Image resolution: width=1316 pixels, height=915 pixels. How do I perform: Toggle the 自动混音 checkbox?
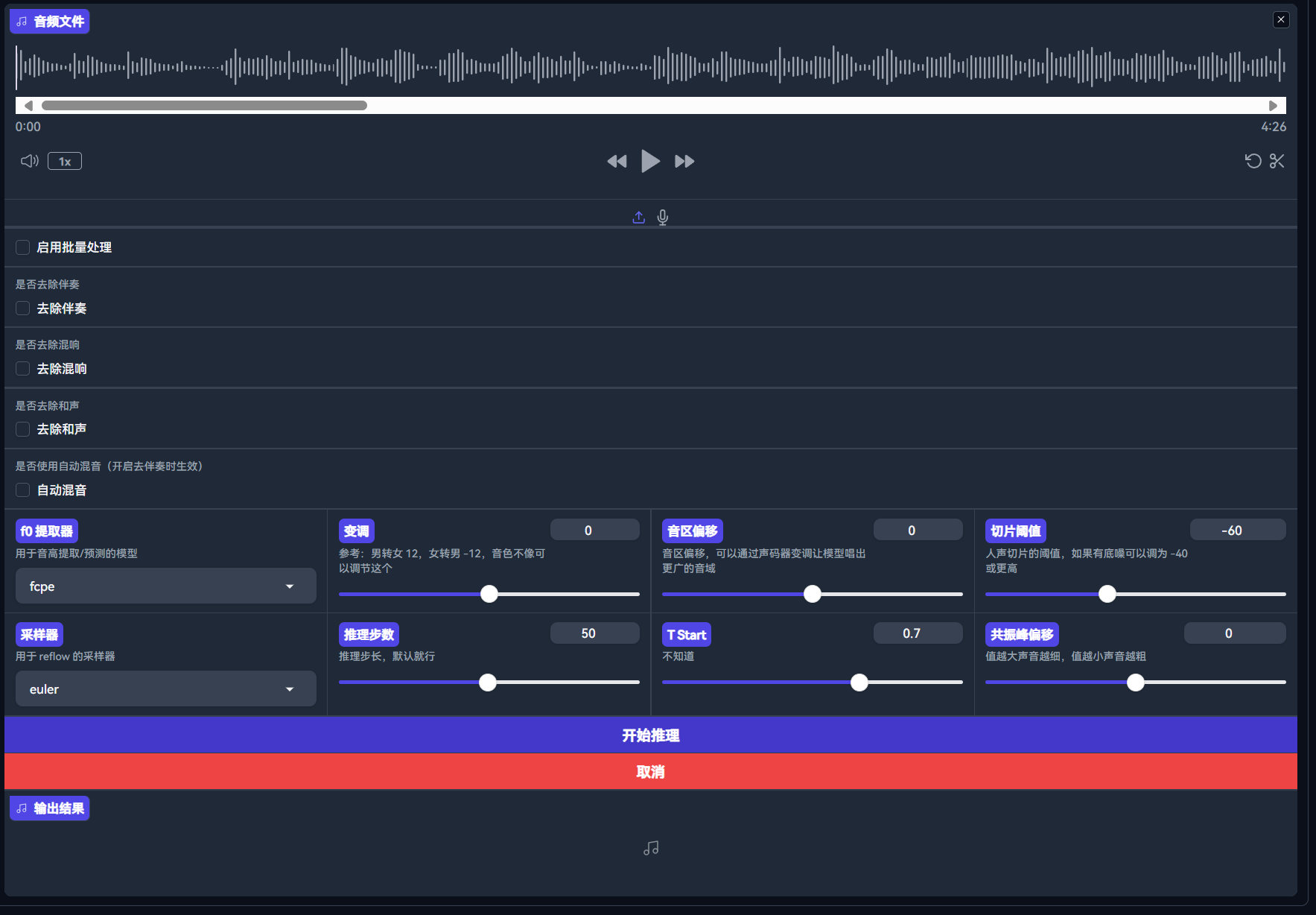[23, 490]
